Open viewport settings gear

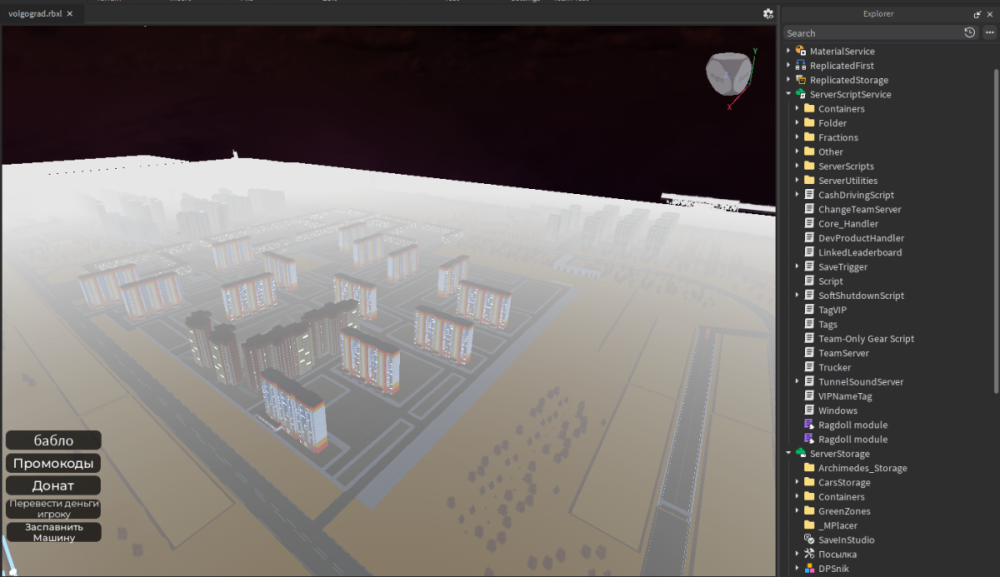point(768,13)
